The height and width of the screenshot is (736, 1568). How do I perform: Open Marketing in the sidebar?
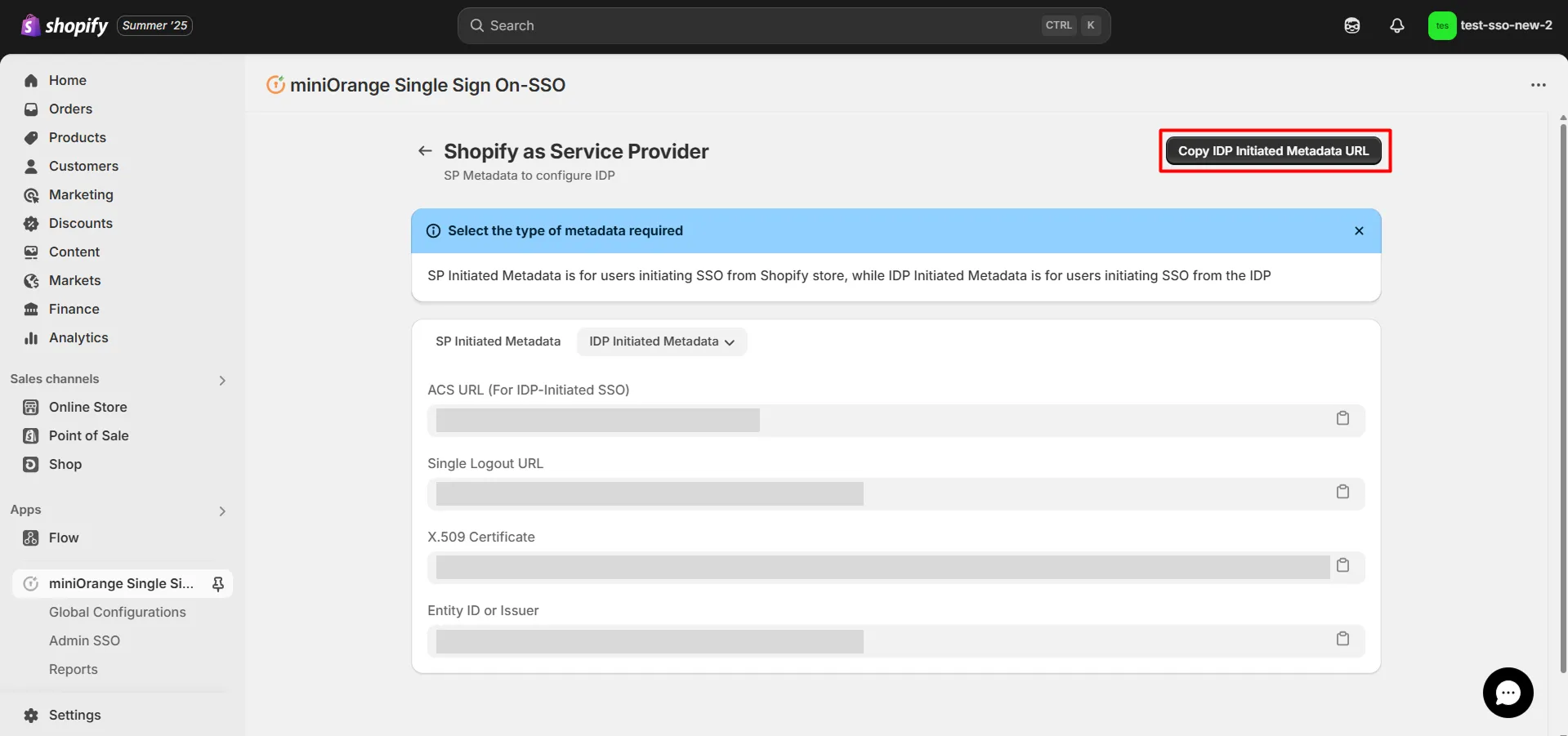81,194
